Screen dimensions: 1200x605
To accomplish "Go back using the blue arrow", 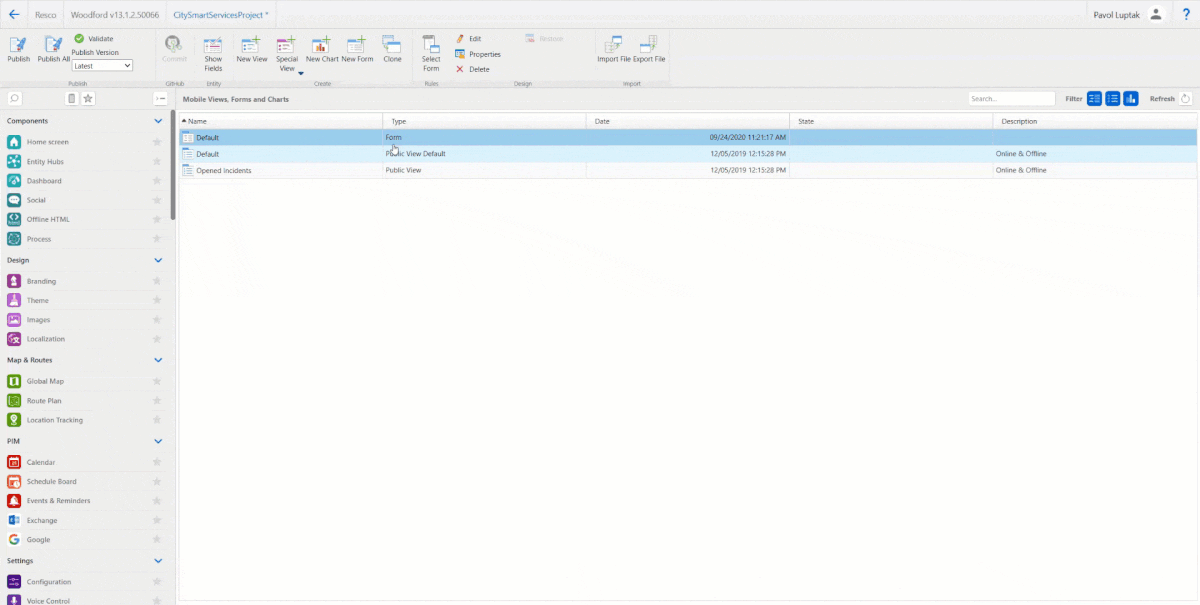I will click(x=14, y=14).
